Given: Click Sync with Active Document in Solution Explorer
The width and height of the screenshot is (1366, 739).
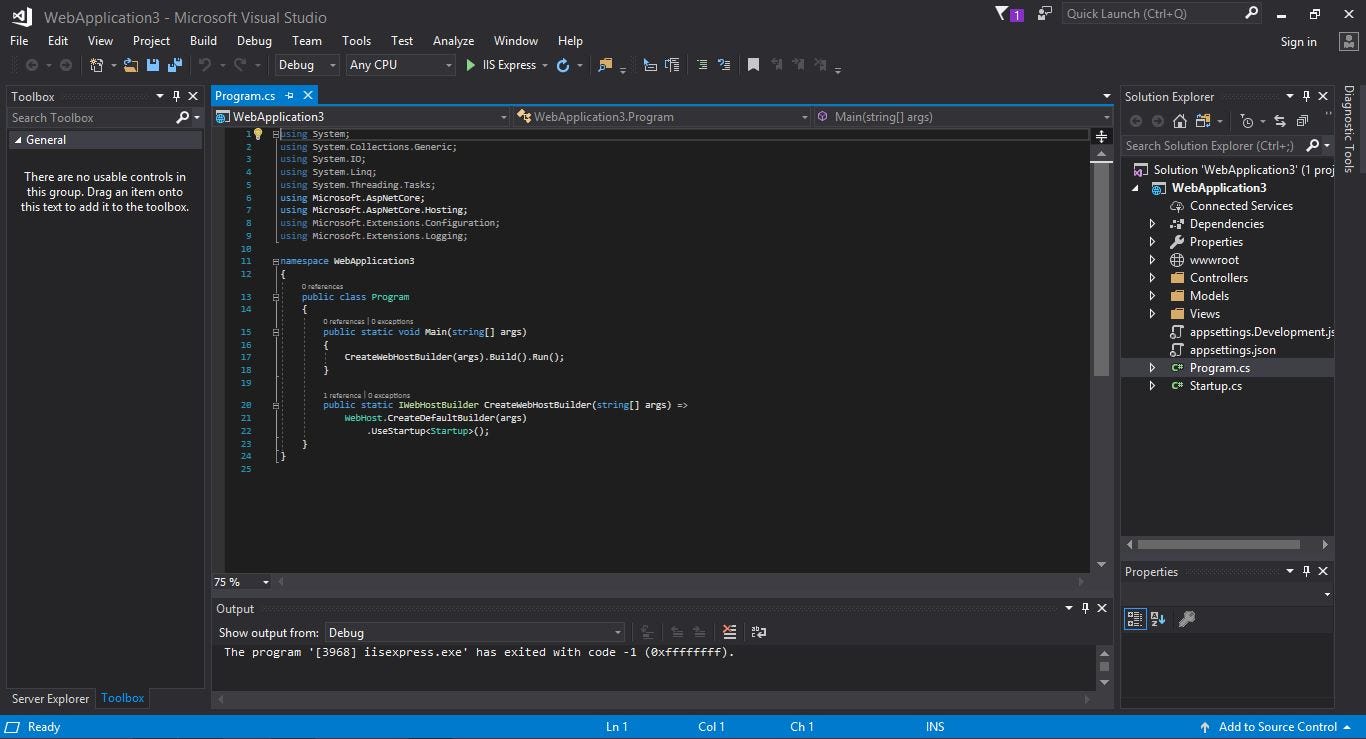Looking at the screenshot, I should 1278,120.
